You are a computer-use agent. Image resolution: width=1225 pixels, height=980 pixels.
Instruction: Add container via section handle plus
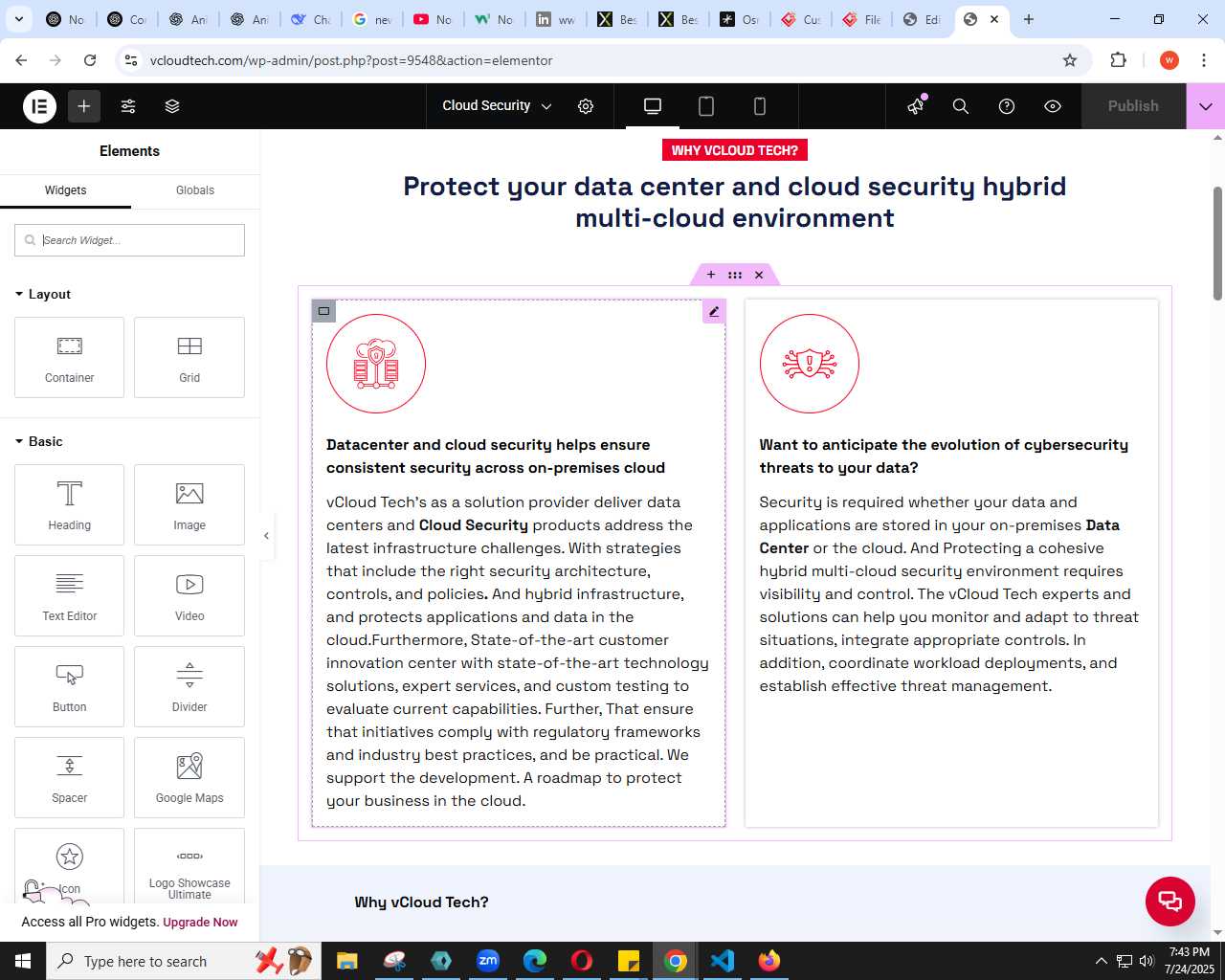(x=711, y=275)
